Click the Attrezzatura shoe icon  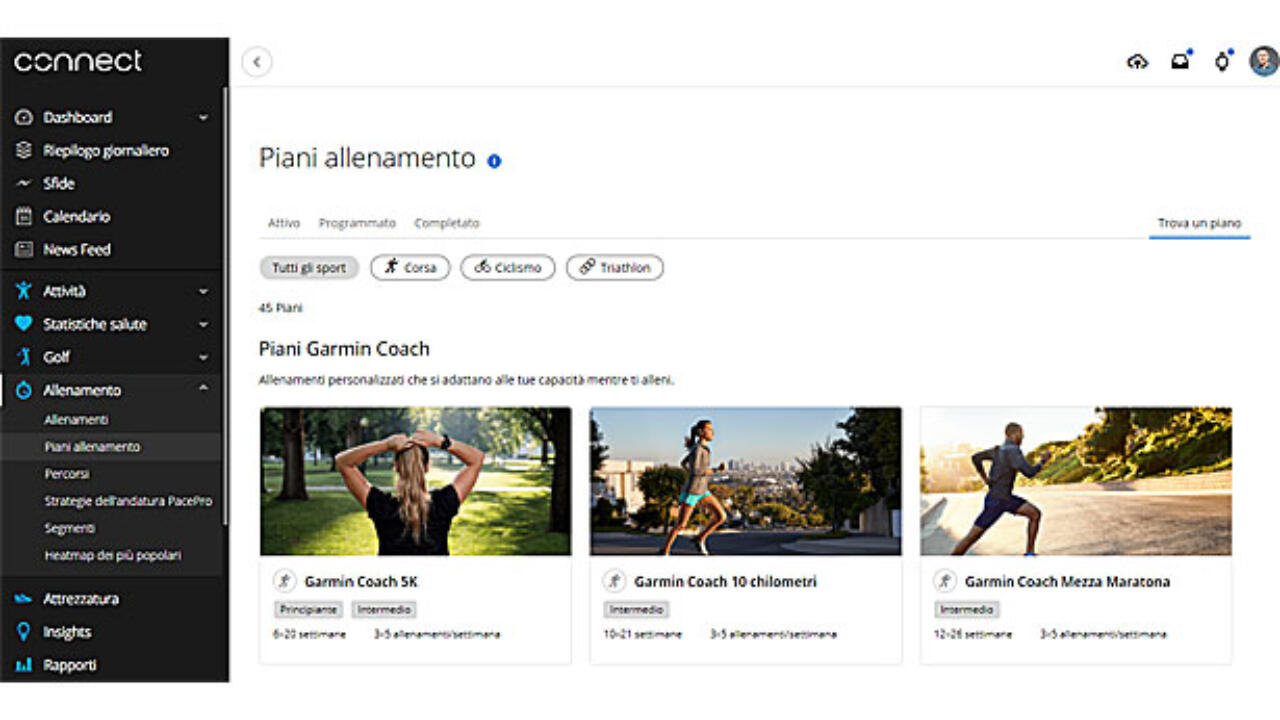(x=24, y=599)
